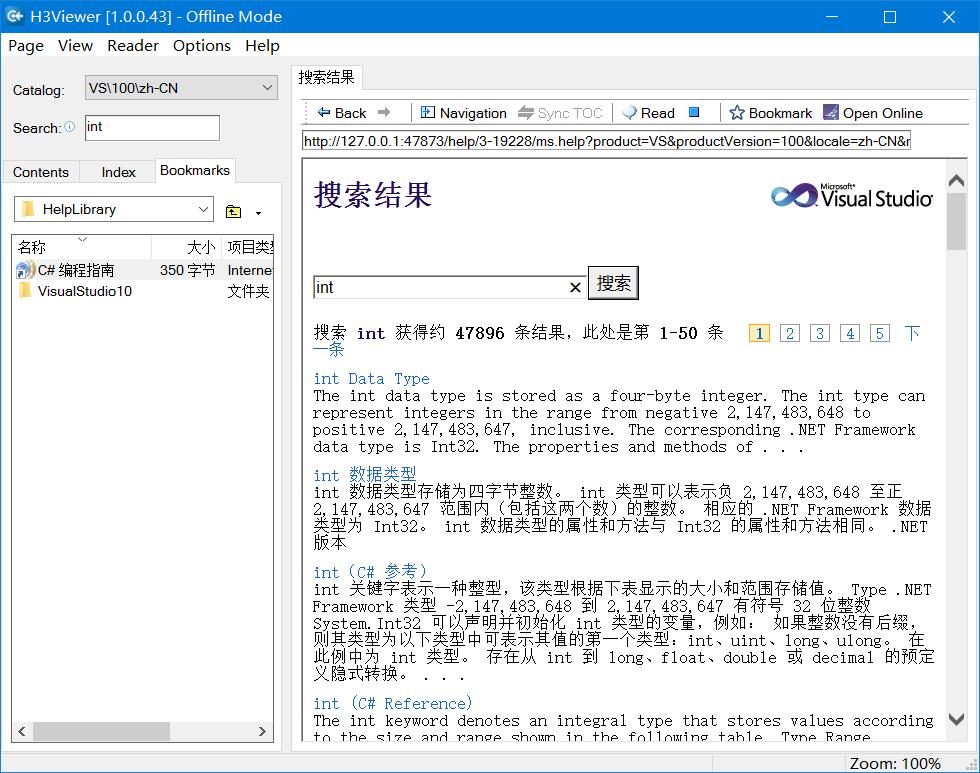Screen dimensions: 980x773
Task: Click the H3Viewer app icon in title bar
Action: click(14, 16)
